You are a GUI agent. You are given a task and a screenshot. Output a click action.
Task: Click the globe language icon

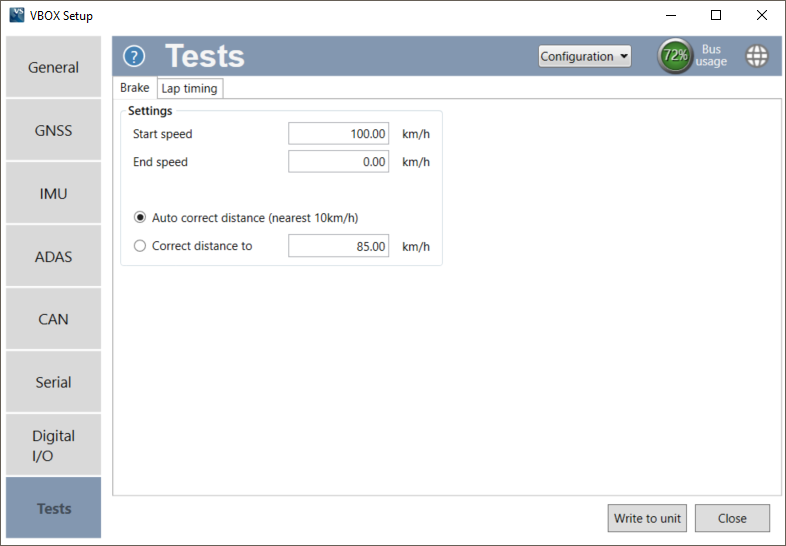point(756,56)
